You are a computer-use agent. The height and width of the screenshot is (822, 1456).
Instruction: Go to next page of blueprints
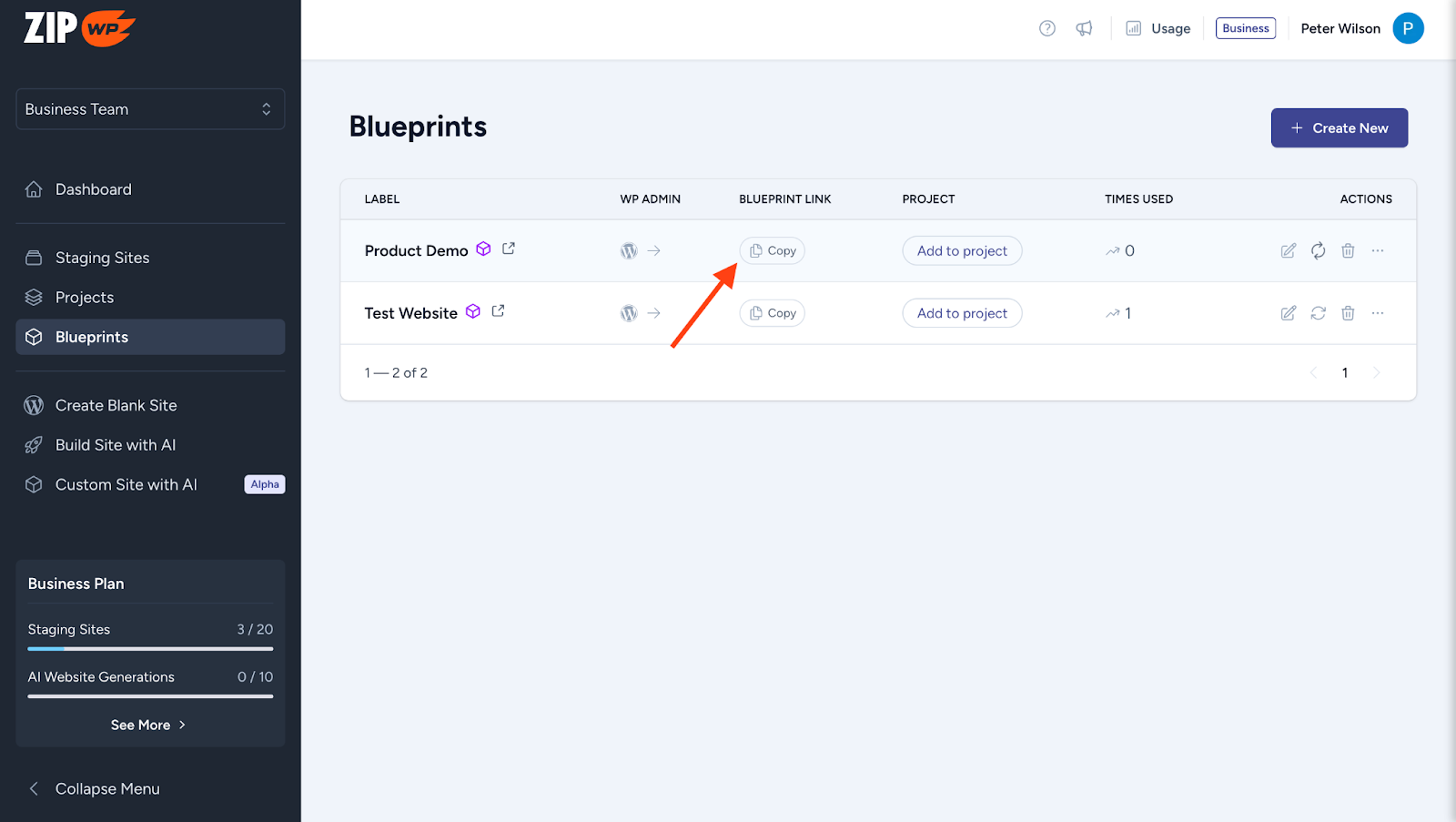[1376, 372]
